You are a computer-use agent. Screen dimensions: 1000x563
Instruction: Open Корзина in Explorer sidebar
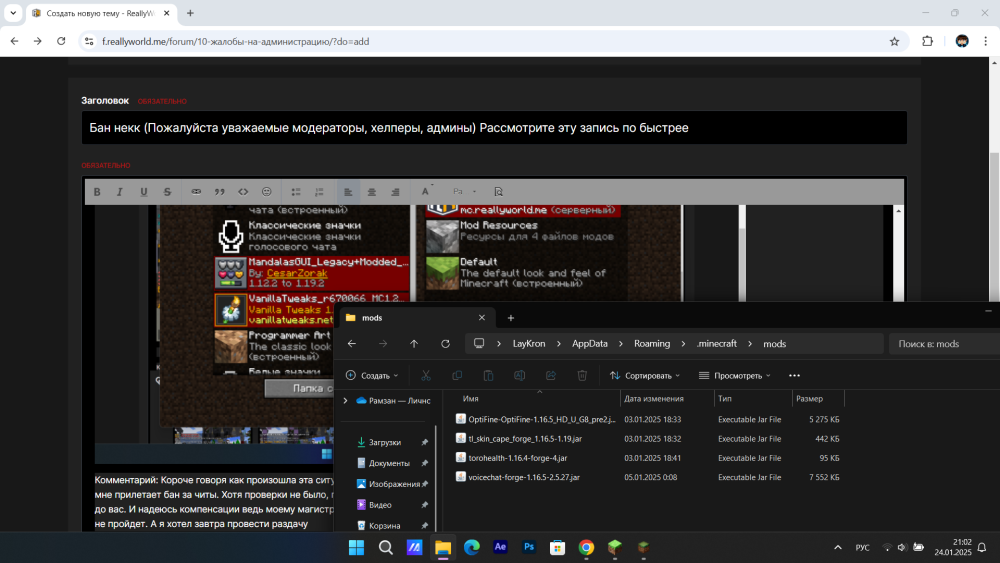(x=385, y=526)
